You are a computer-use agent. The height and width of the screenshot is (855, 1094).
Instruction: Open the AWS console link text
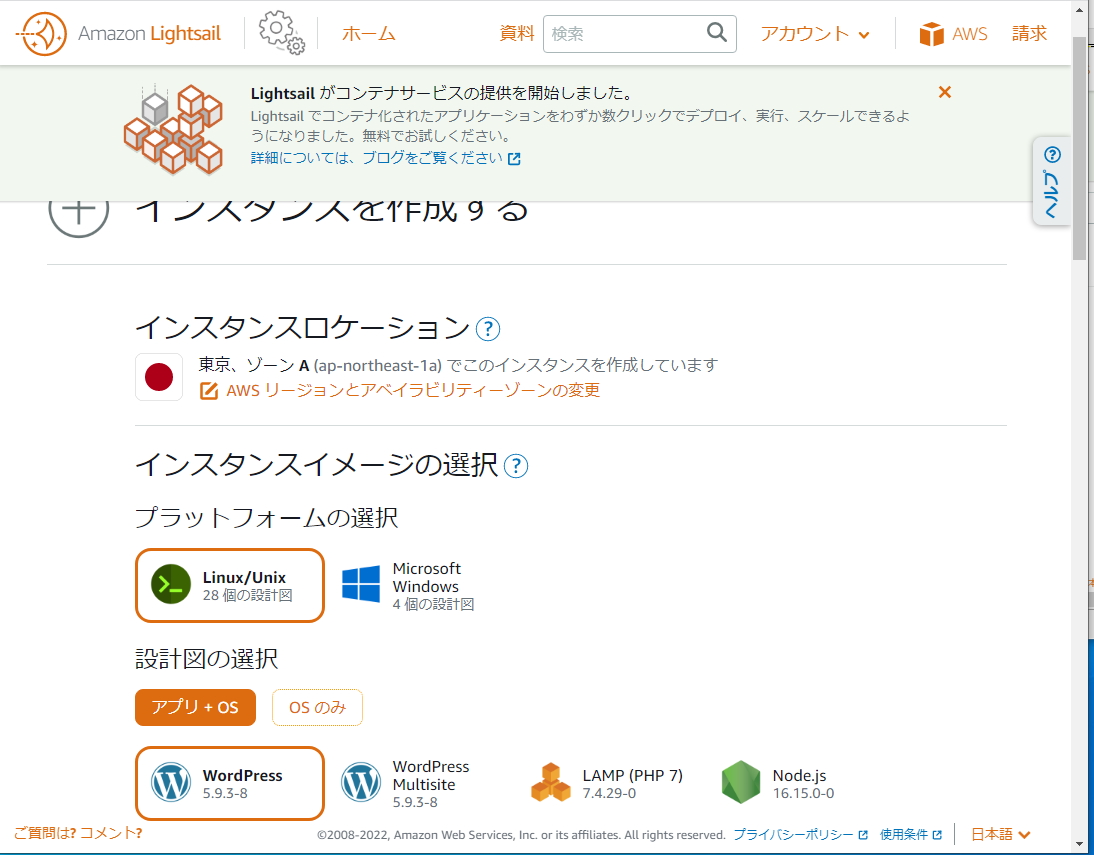click(970, 34)
